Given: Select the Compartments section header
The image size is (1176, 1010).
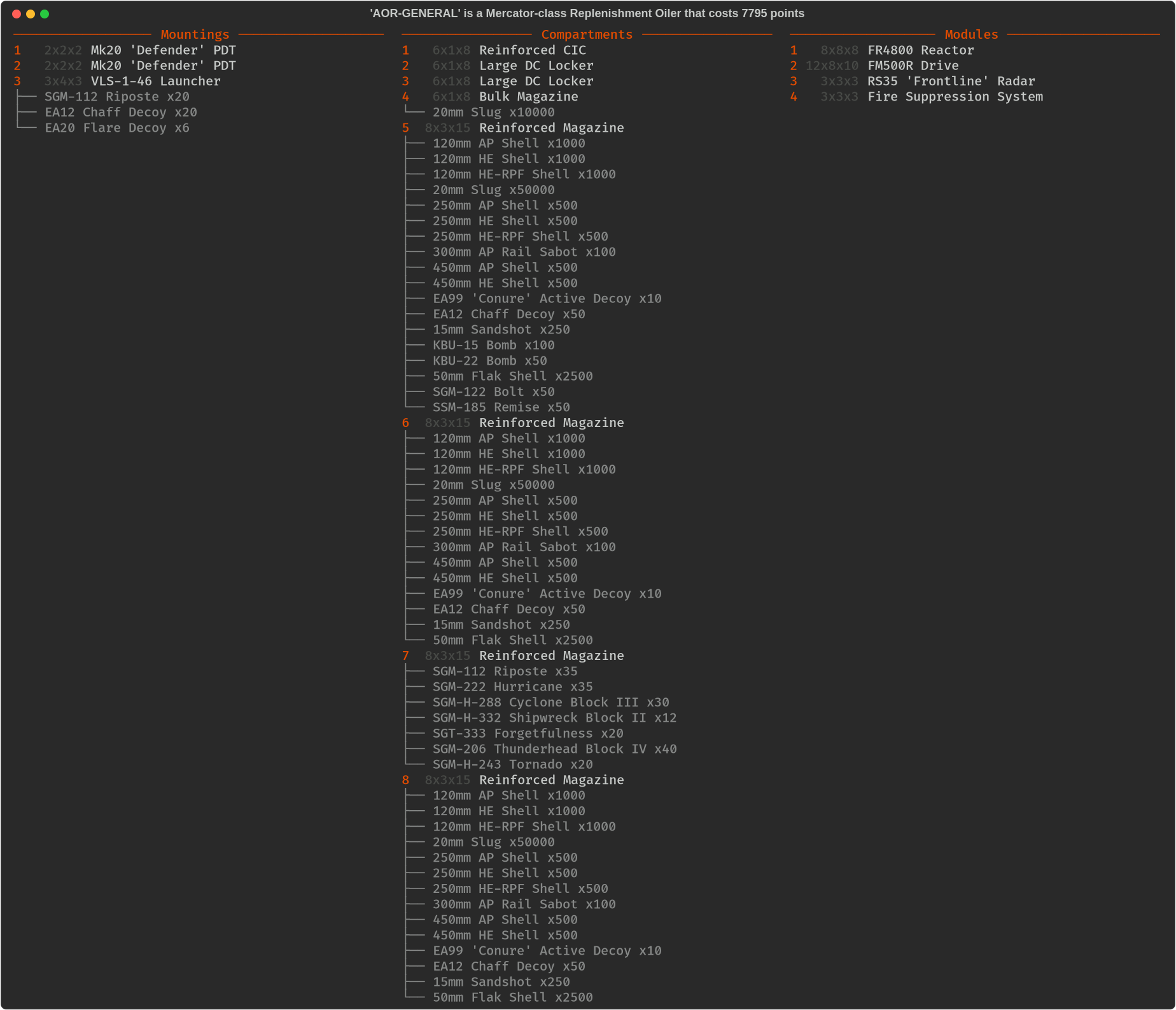Looking at the screenshot, I should pos(587,34).
